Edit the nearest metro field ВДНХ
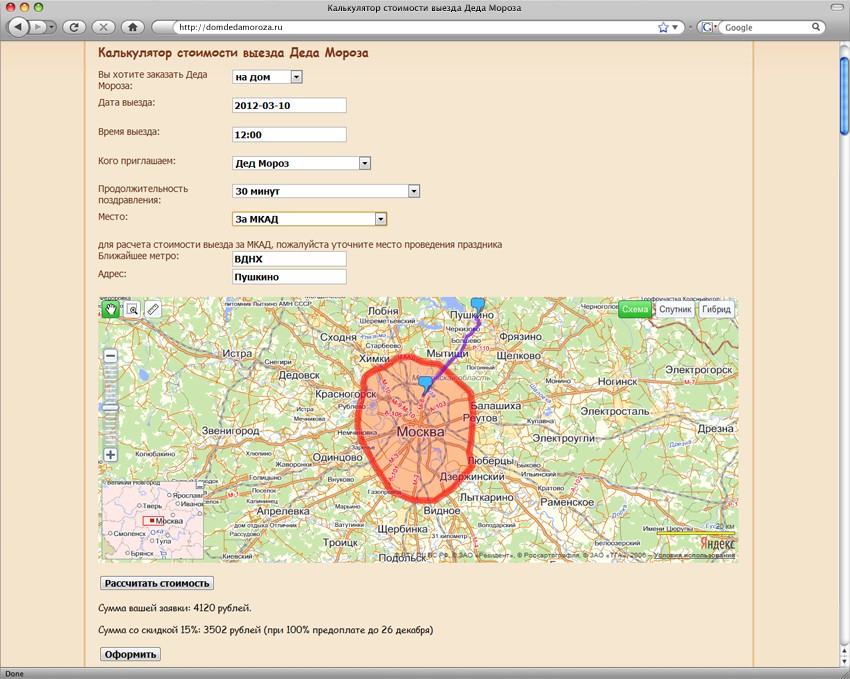Viewport: 850px width, 679px height. pyautogui.click(x=289, y=259)
